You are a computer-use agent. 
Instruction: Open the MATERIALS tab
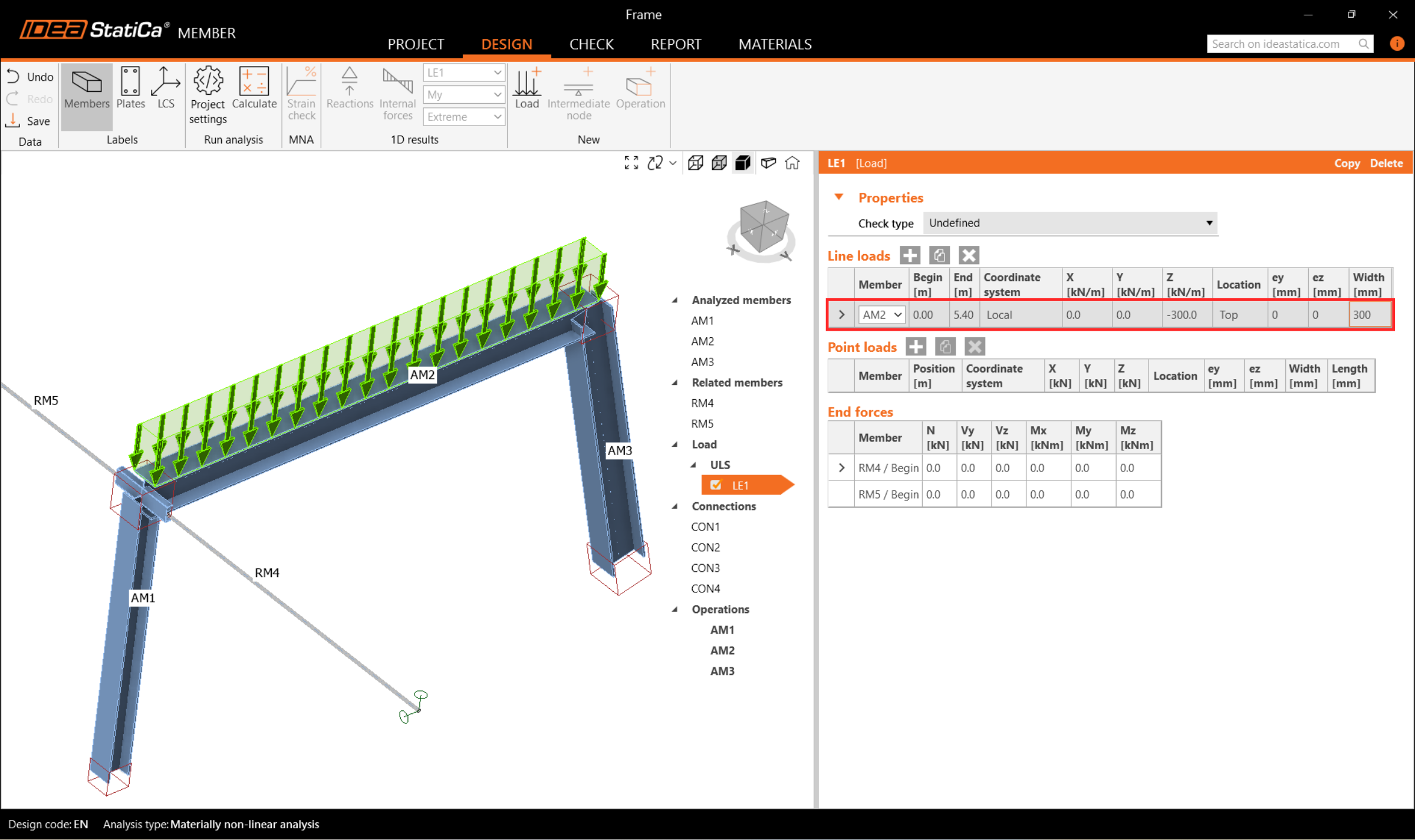pyautogui.click(x=775, y=44)
